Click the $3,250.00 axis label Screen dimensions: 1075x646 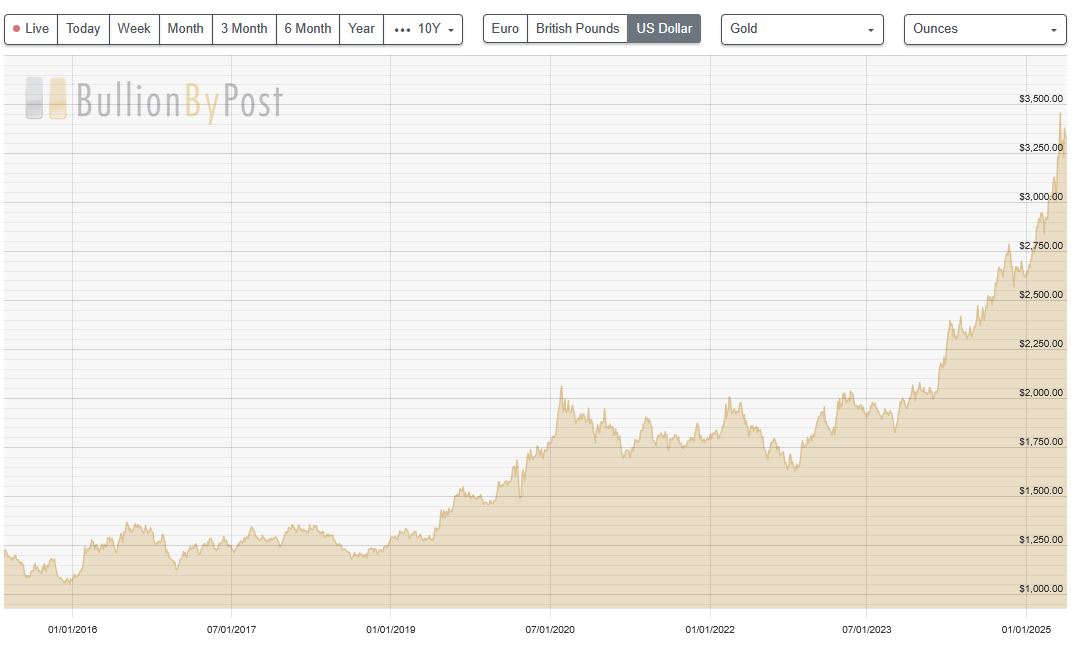1041,147
